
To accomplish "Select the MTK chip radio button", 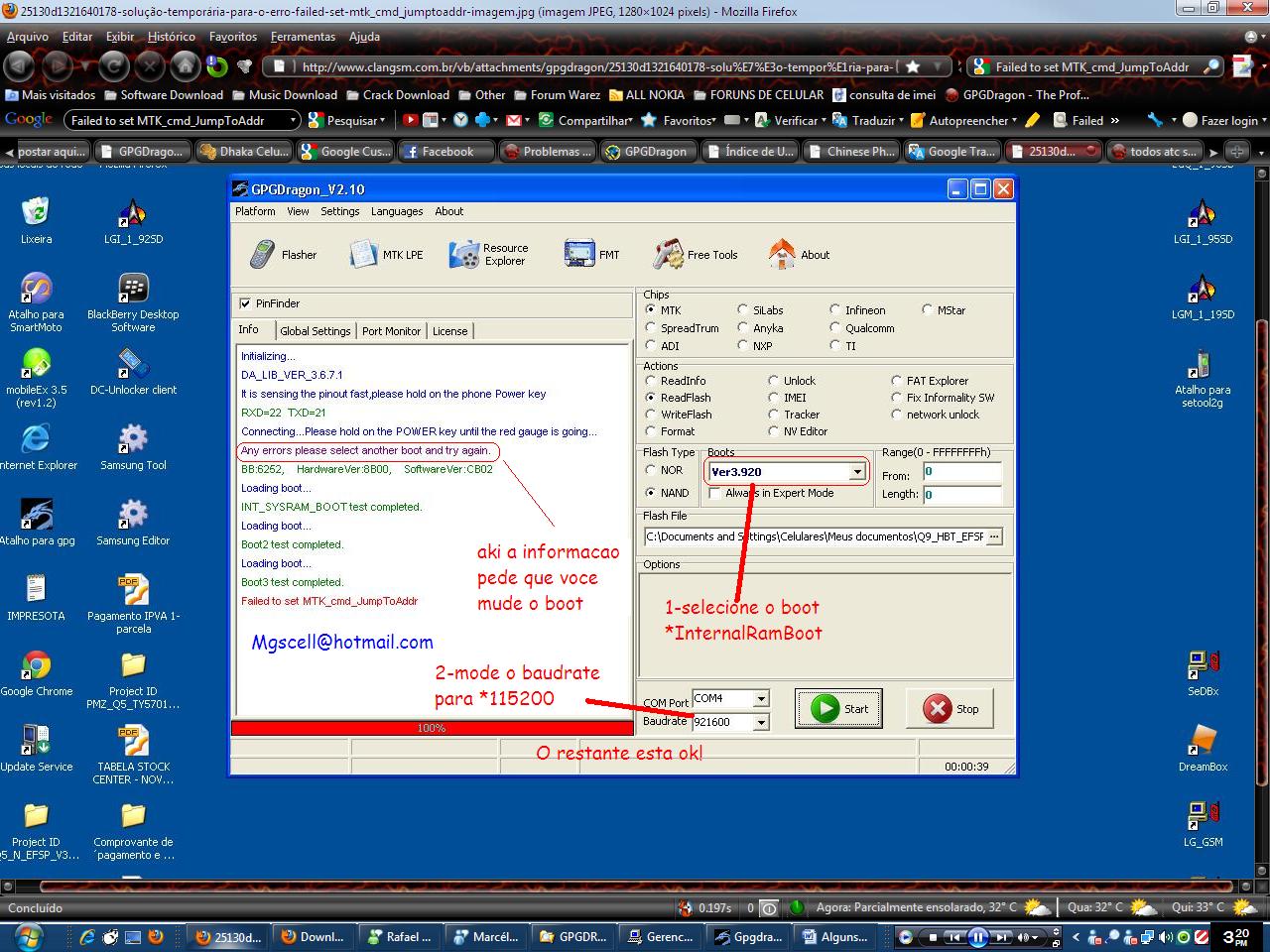I will tap(651, 310).
